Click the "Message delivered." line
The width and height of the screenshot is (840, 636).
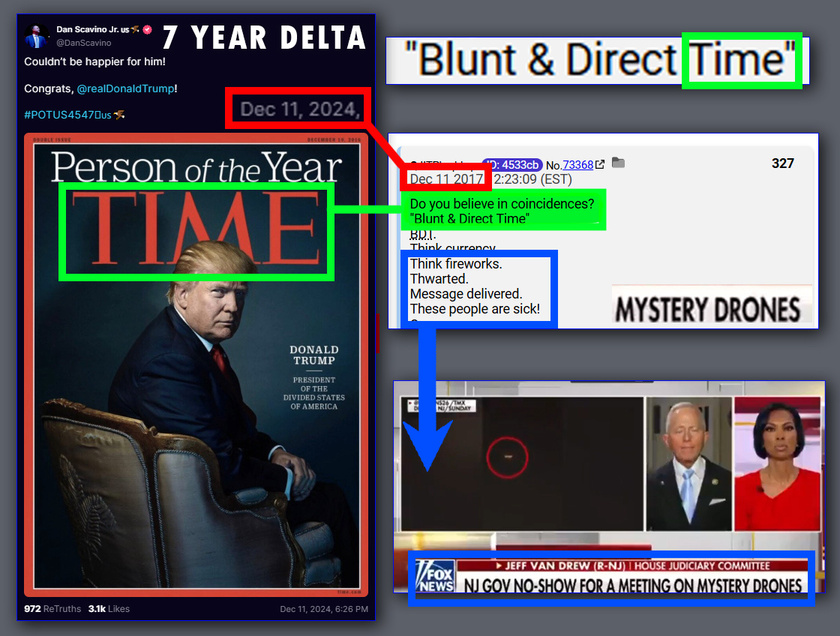click(466, 294)
